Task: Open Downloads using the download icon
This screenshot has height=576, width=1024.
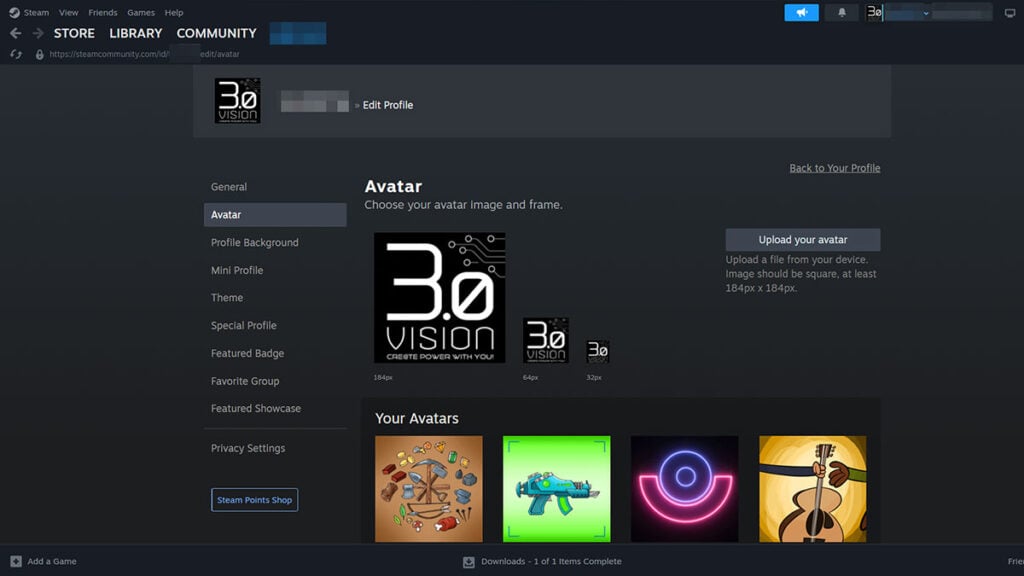Action: click(468, 561)
